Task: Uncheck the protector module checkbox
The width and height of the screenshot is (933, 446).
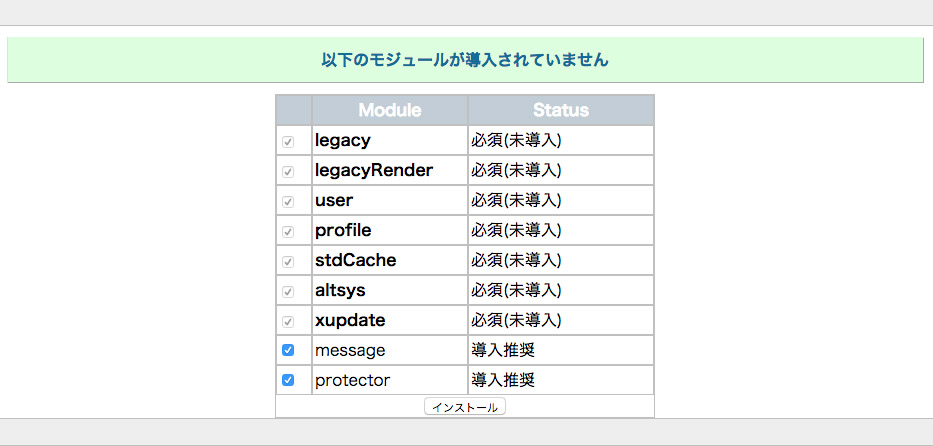Action: pyautogui.click(x=288, y=380)
